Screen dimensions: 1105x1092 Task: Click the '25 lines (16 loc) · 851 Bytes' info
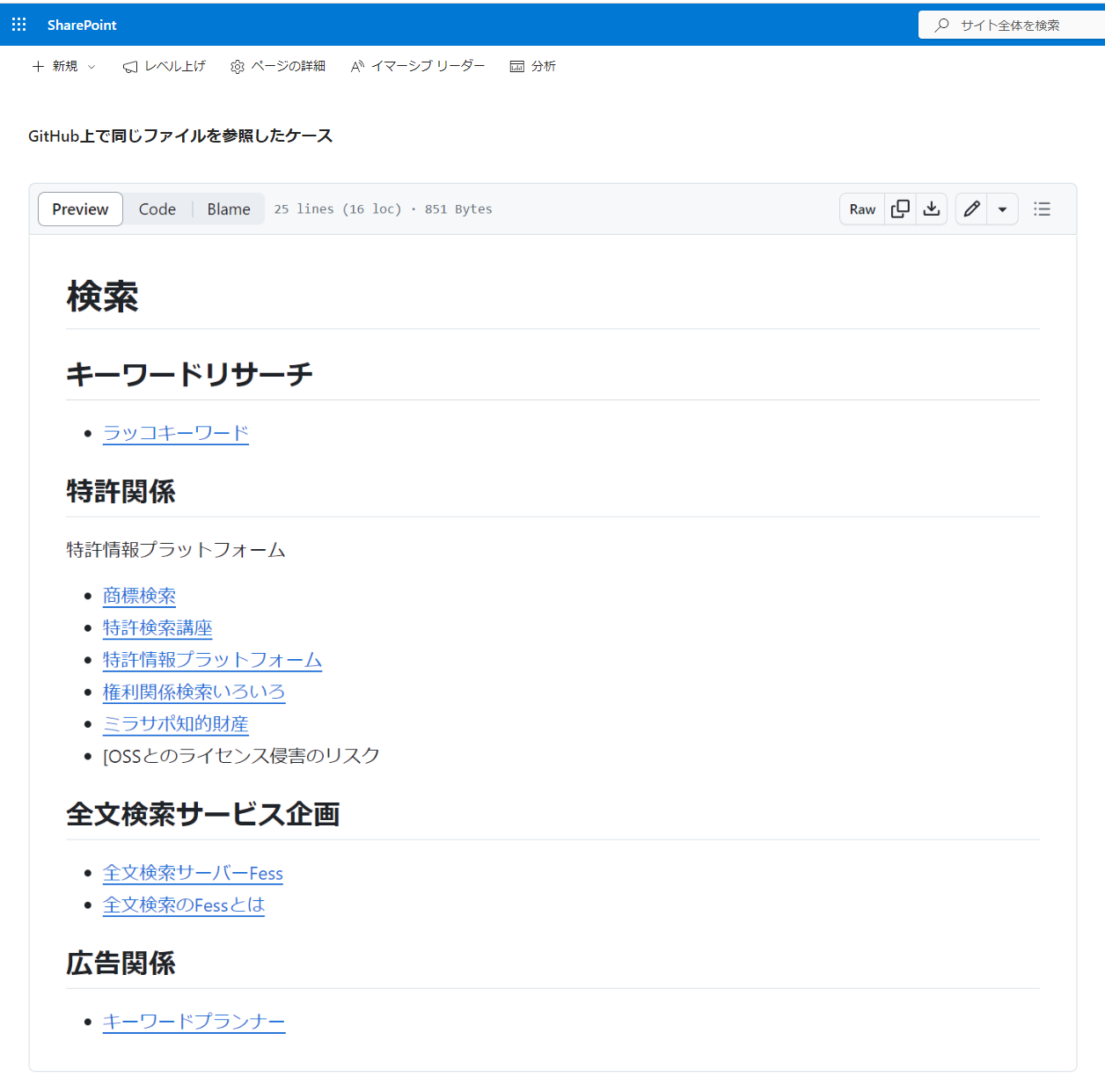click(x=383, y=209)
